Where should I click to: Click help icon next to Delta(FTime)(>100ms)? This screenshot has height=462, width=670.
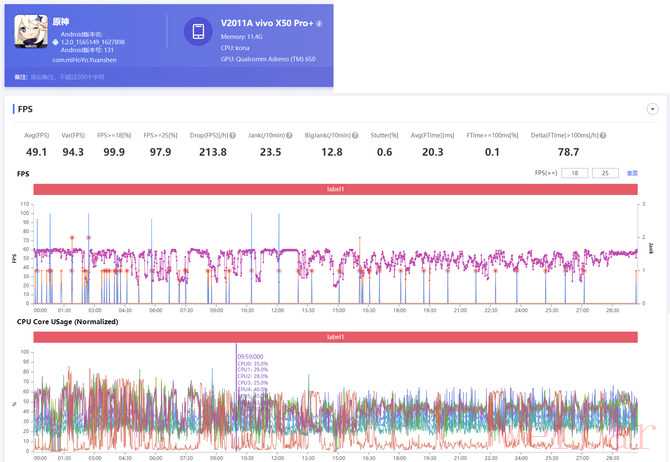604,135
